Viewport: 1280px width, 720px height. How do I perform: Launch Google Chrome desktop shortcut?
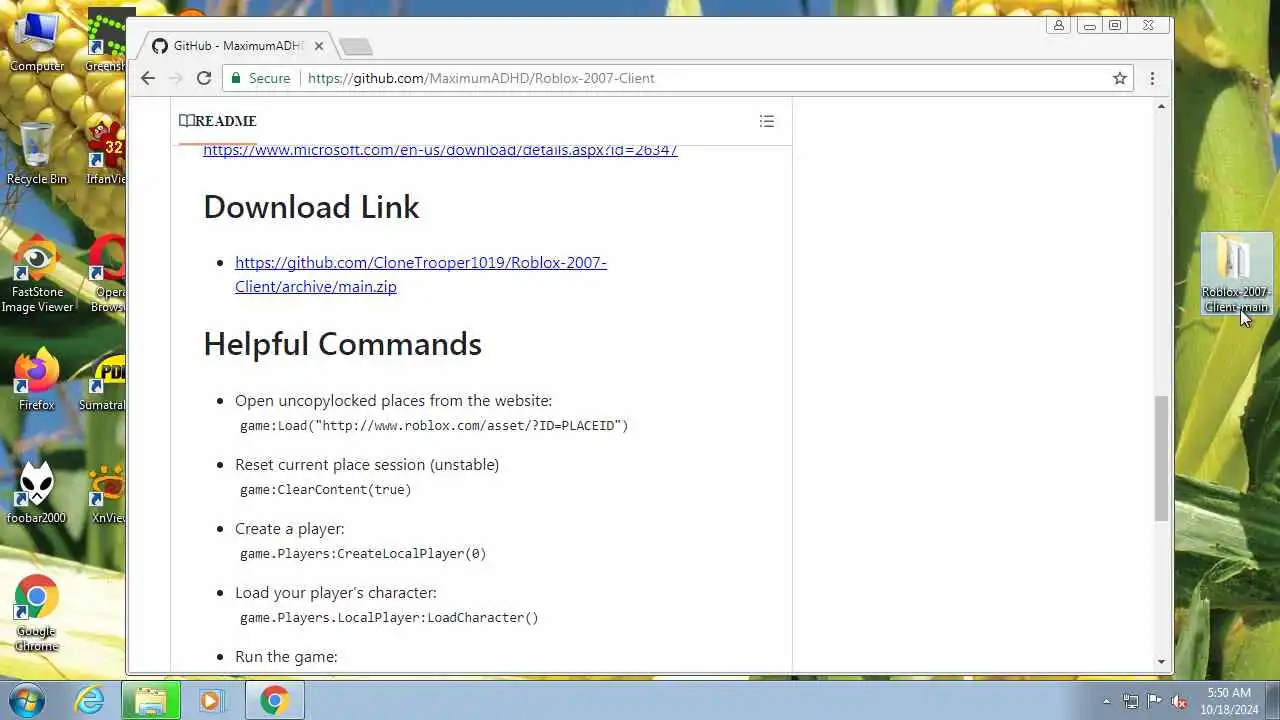37,613
